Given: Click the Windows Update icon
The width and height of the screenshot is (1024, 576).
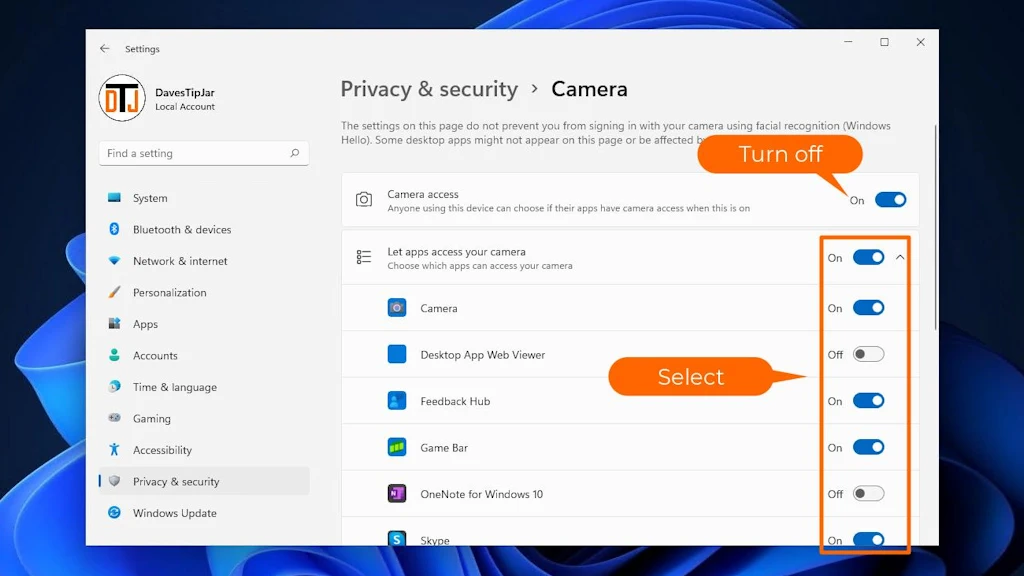Looking at the screenshot, I should pos(114,512).
